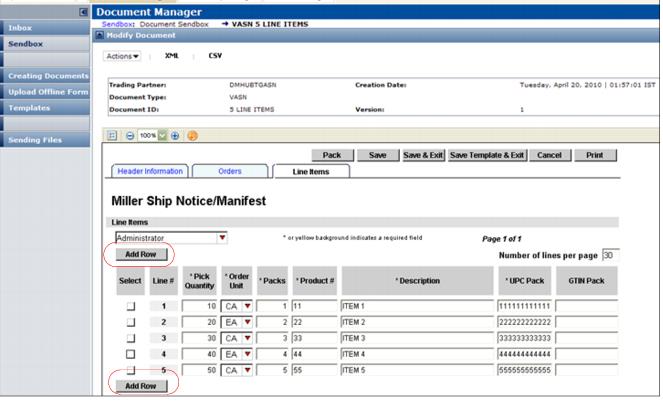Open the Actions dropdown menu

coord(123,56)
